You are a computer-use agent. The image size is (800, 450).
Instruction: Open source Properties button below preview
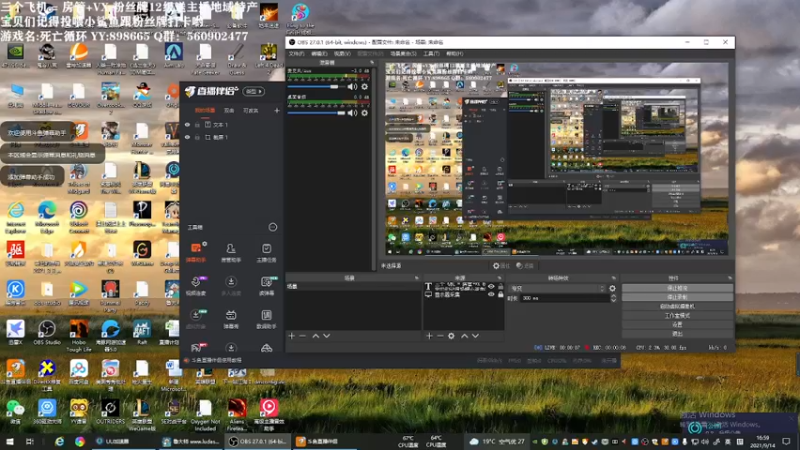[x=501, y=266]
